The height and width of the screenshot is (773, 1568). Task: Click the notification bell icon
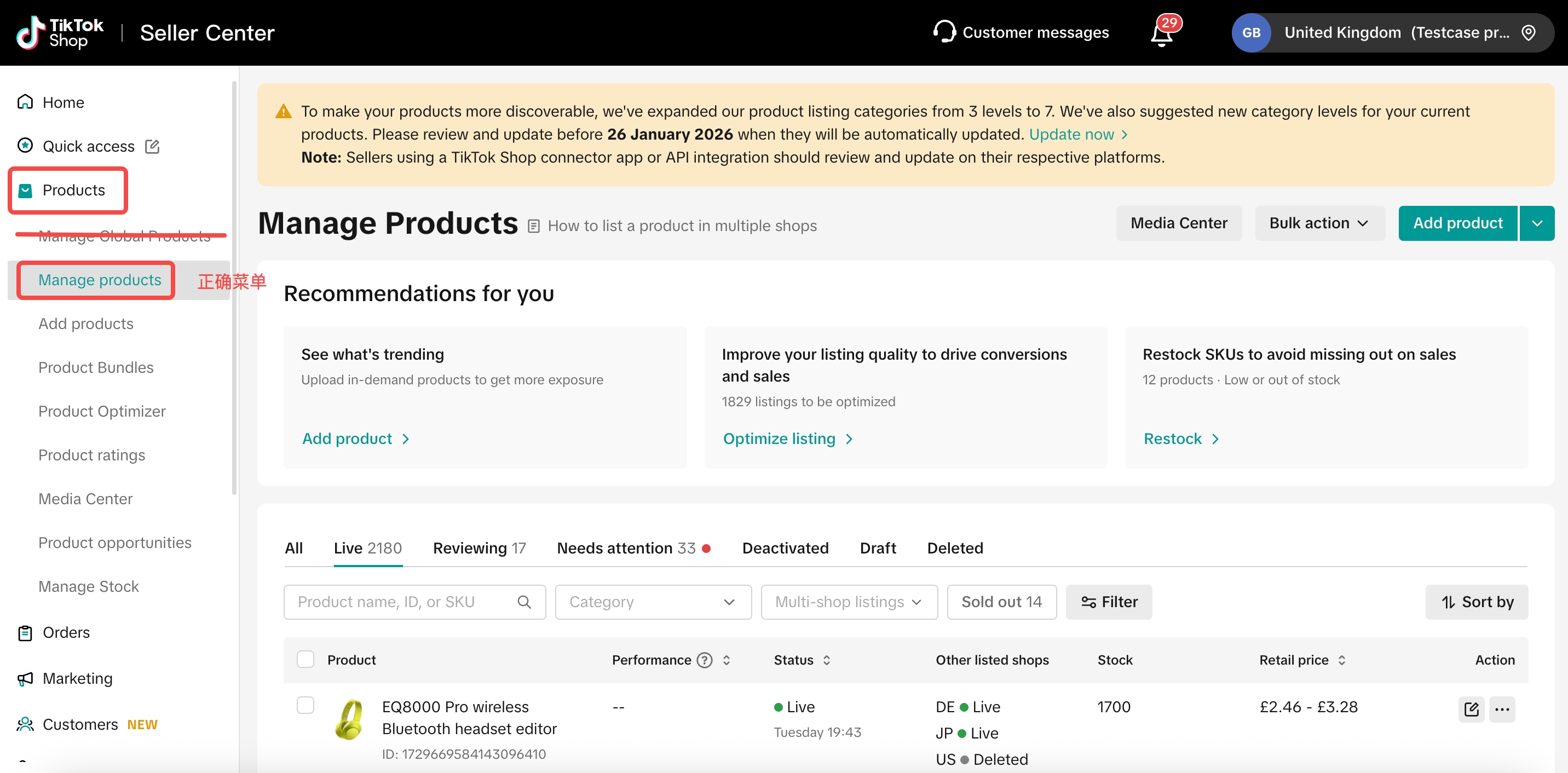pos(1161,34)
